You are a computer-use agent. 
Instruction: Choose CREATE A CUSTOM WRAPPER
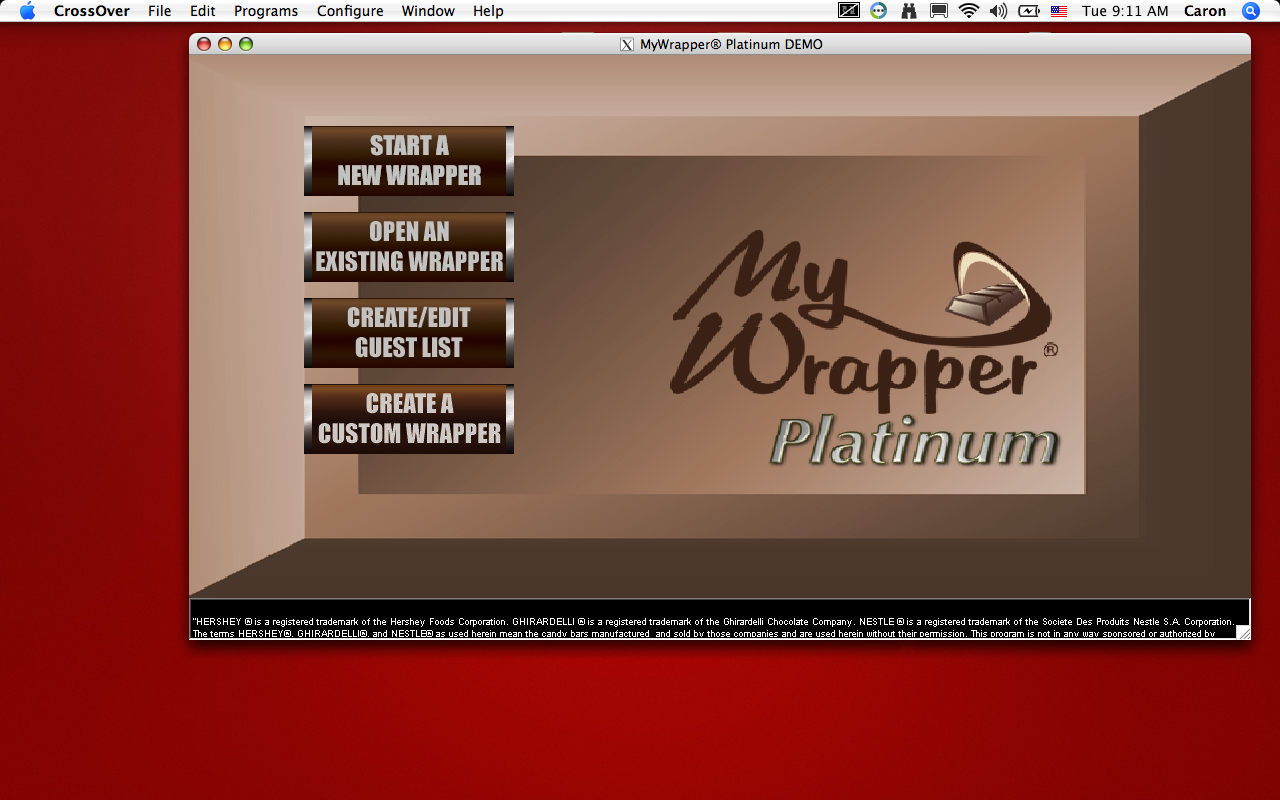pyautogui.click(x=408, y=418)
